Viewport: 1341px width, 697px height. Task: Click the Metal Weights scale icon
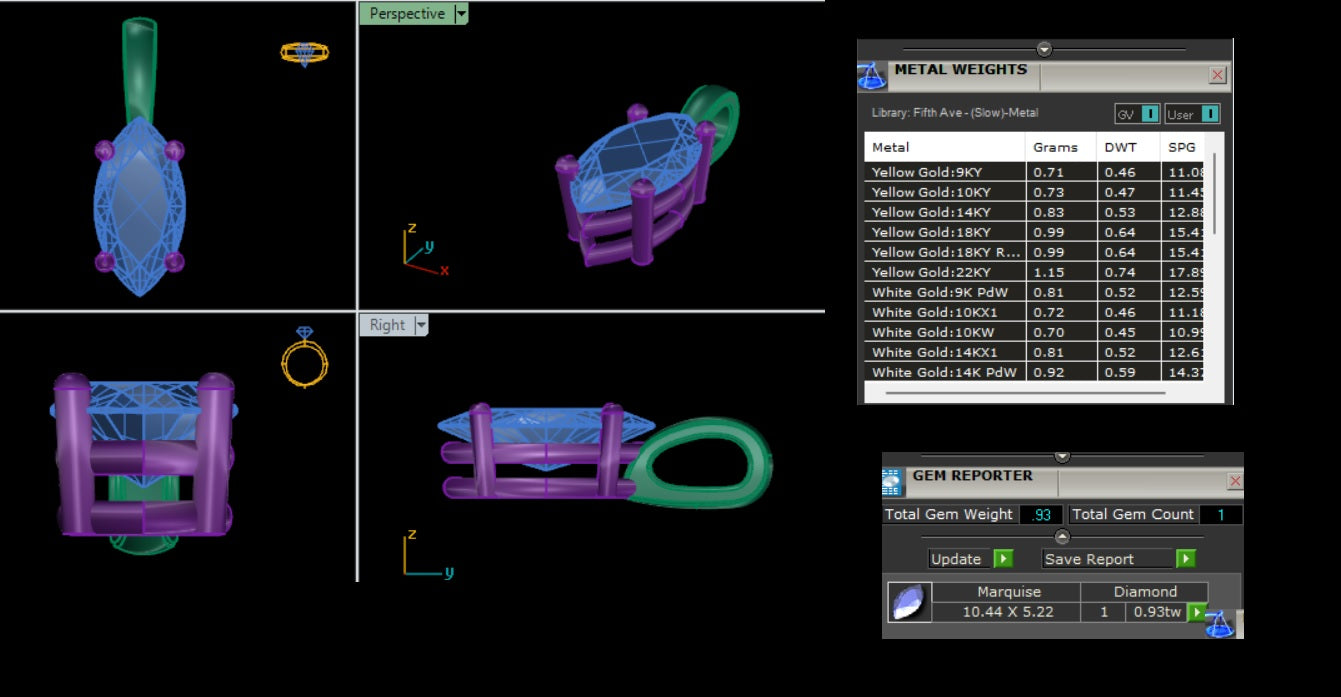coord(872,76)
